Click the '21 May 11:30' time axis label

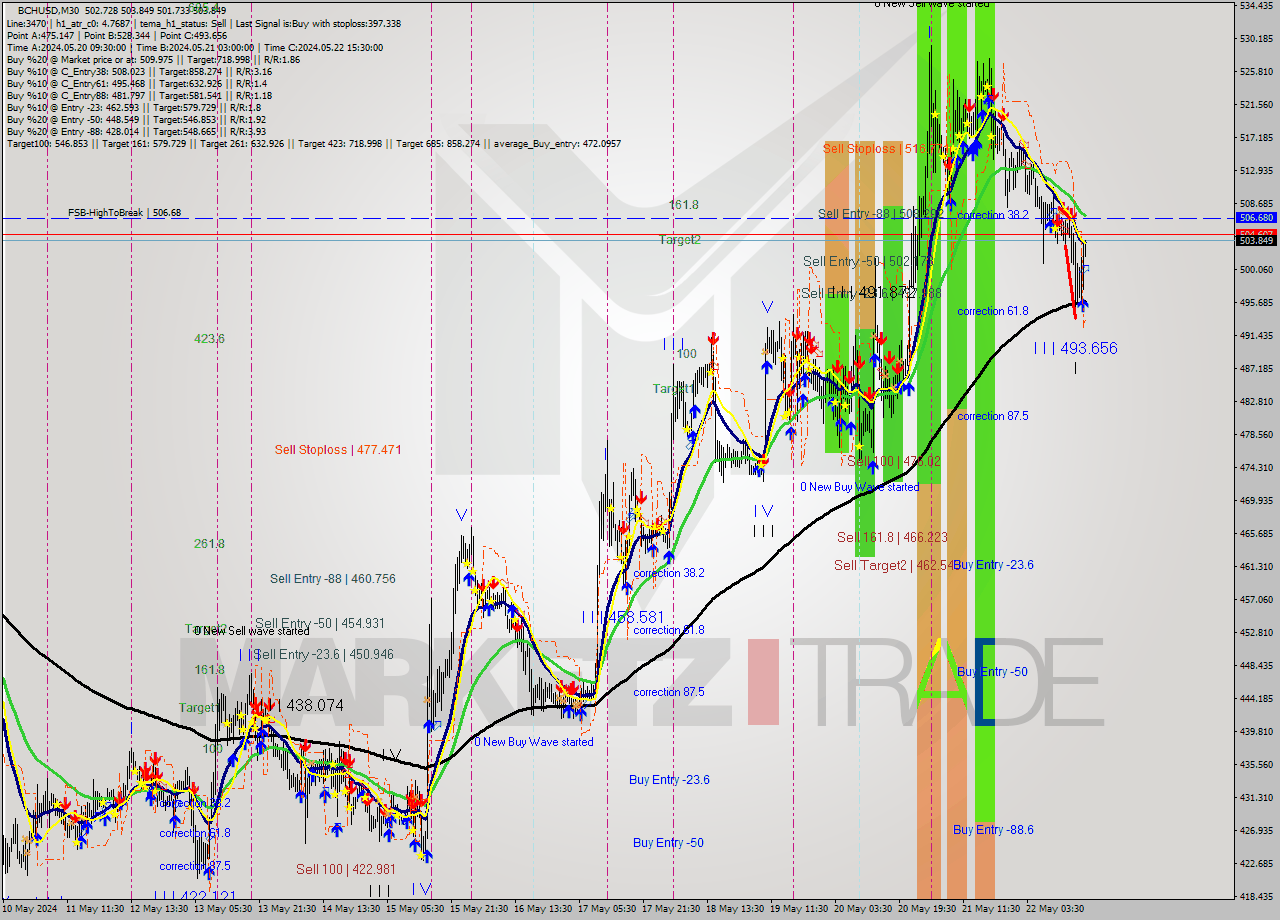(991, 909)
